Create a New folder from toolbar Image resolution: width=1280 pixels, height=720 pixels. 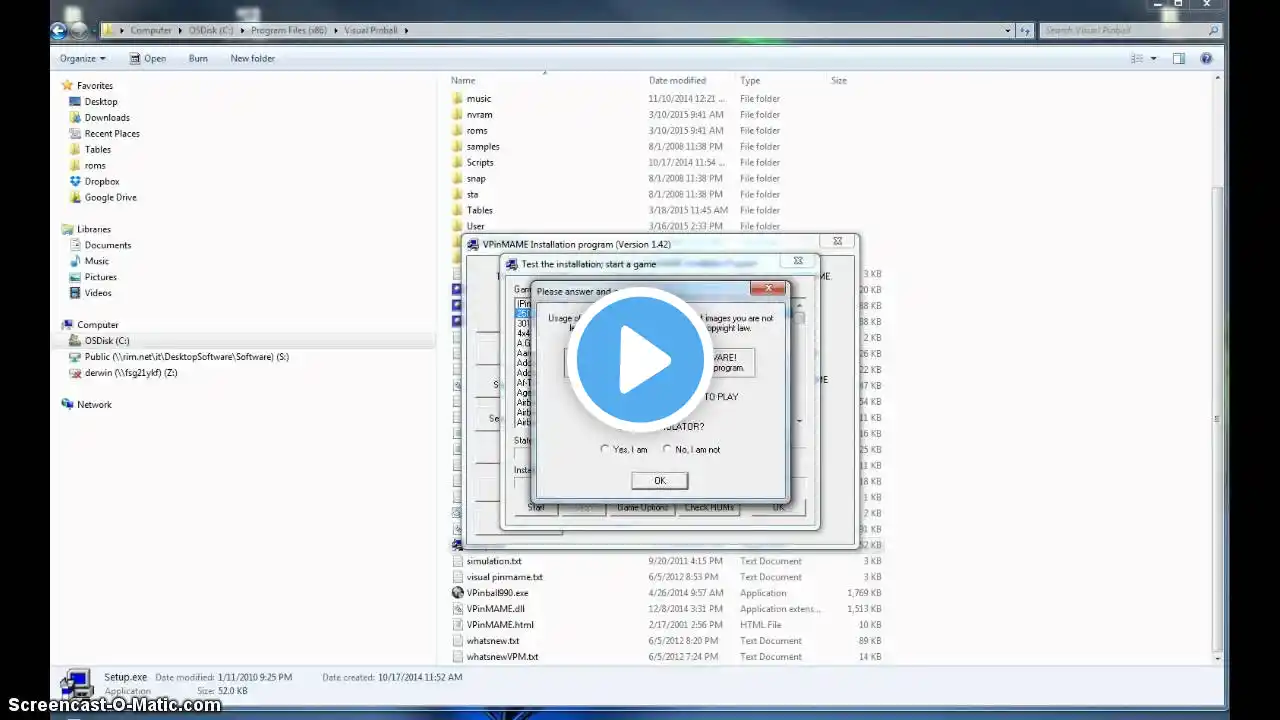coord(253,59)
